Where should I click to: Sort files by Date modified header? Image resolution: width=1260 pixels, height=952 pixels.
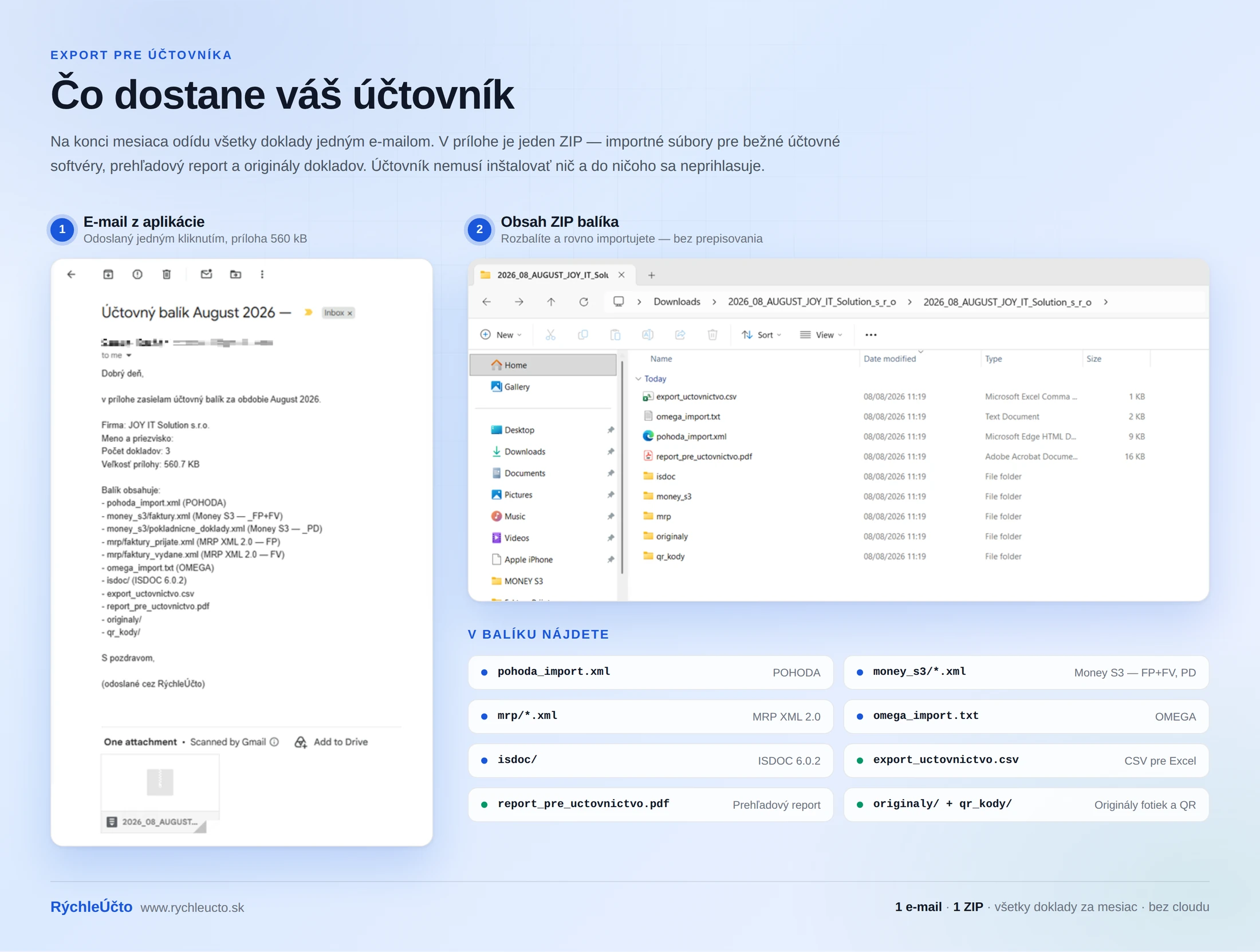[x=889, y=359]
